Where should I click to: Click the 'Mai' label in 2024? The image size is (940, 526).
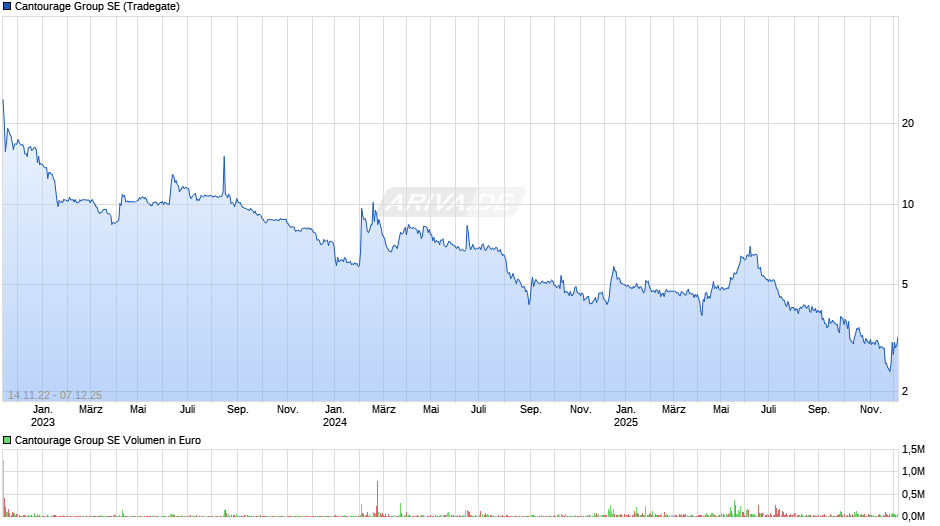[x=431, y=410]
